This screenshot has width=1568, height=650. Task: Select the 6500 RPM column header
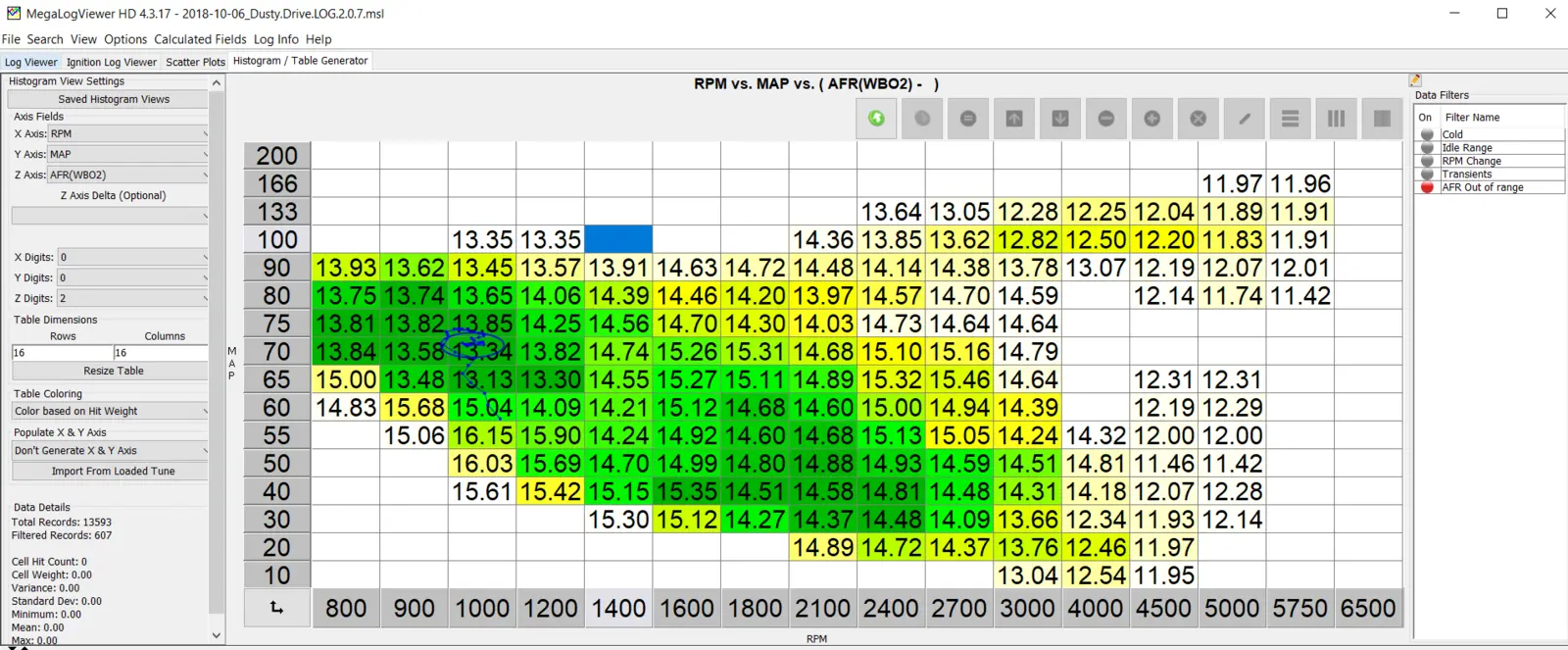(x=1368, y=608)
